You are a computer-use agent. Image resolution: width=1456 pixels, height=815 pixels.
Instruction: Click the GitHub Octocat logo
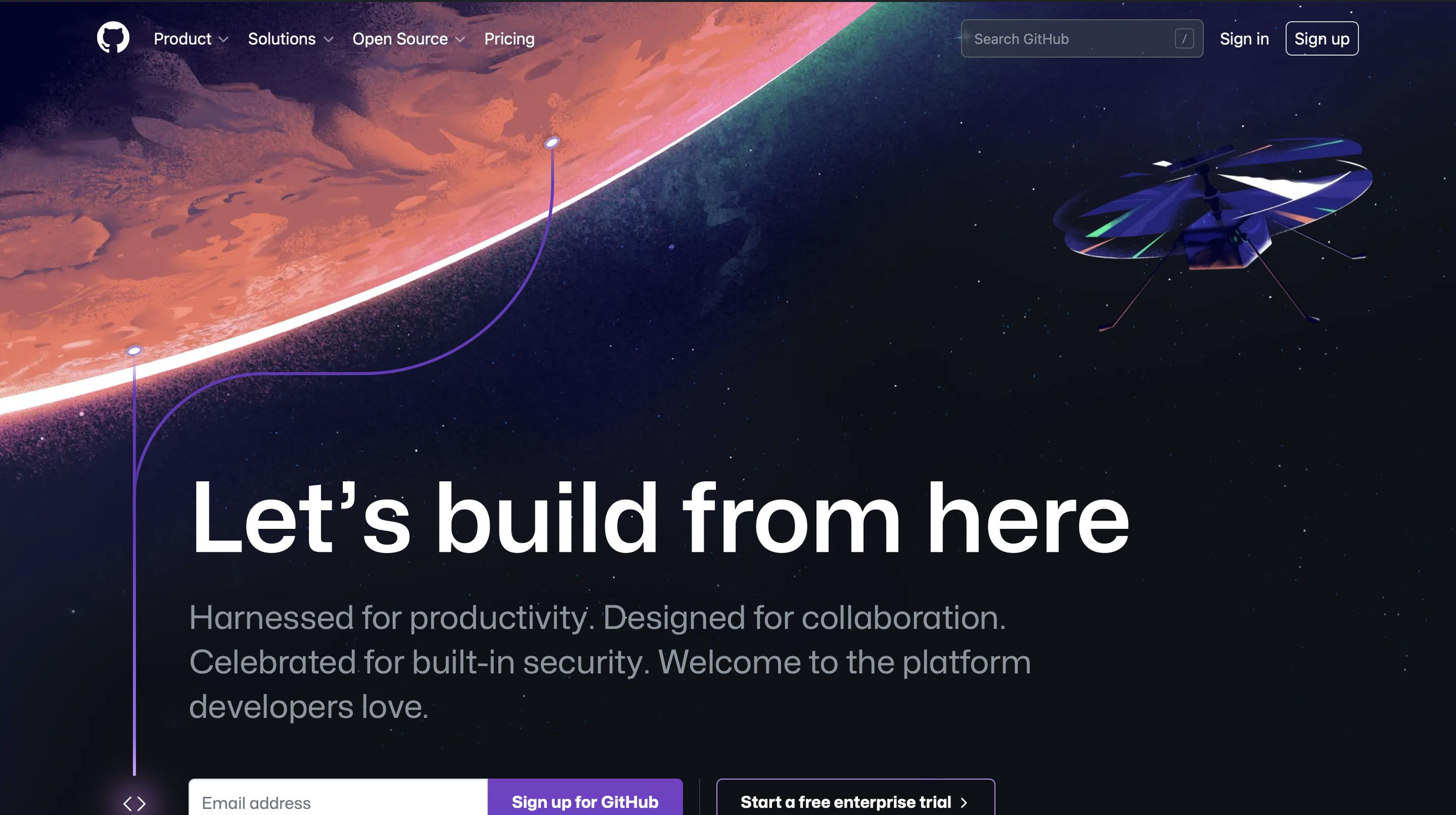[113, 38]
